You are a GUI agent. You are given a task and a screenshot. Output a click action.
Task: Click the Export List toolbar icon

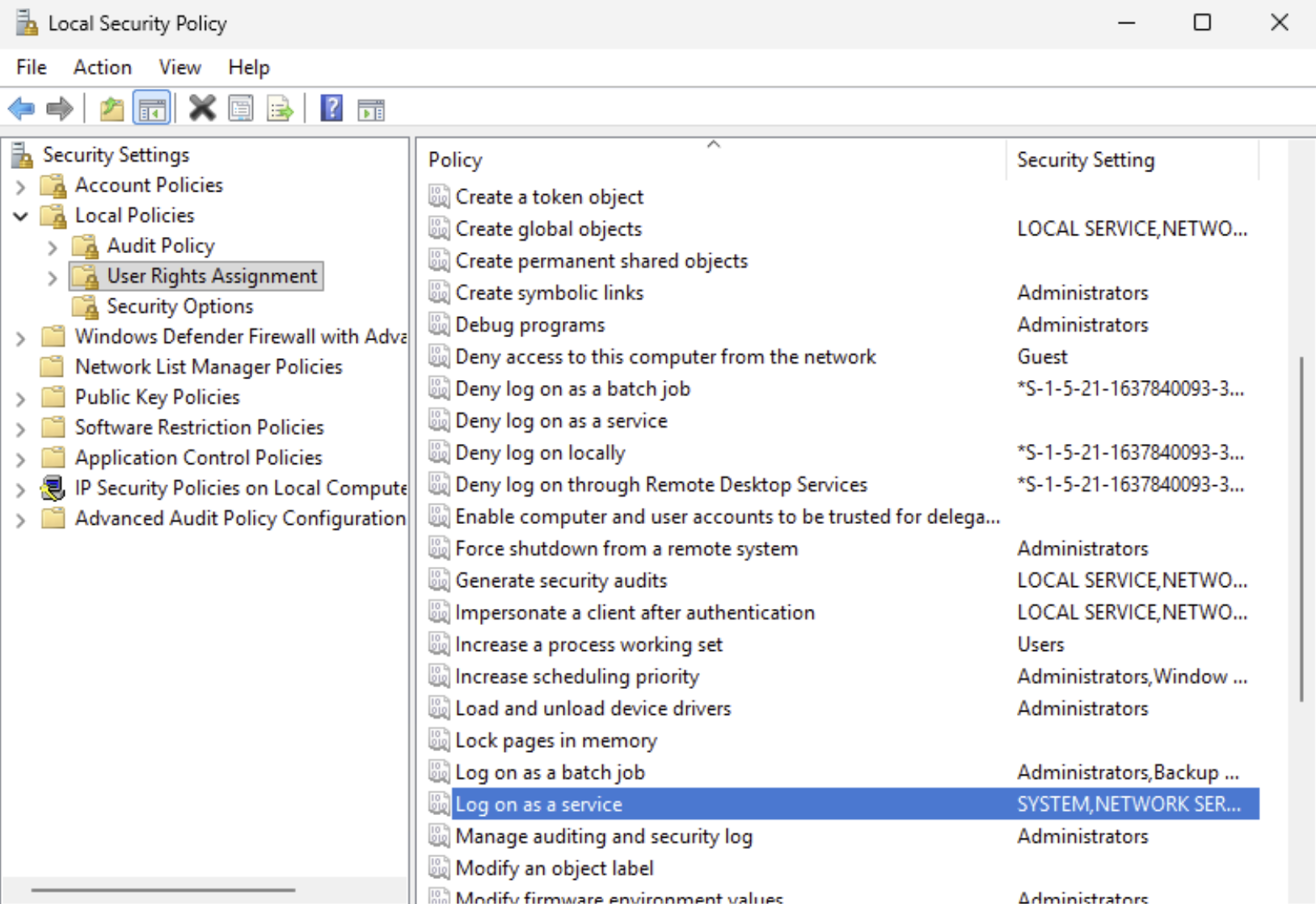[280, 108]
